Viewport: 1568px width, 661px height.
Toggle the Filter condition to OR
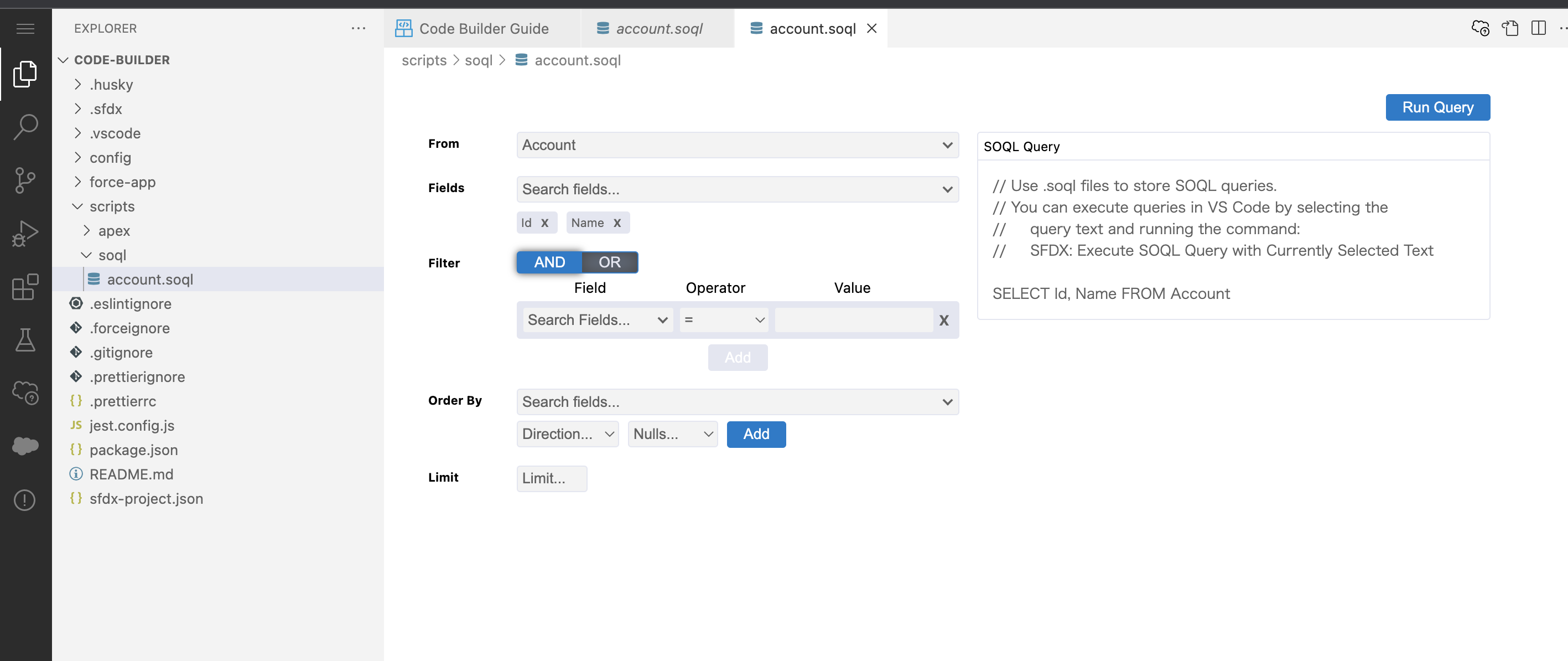pos(609,262)
